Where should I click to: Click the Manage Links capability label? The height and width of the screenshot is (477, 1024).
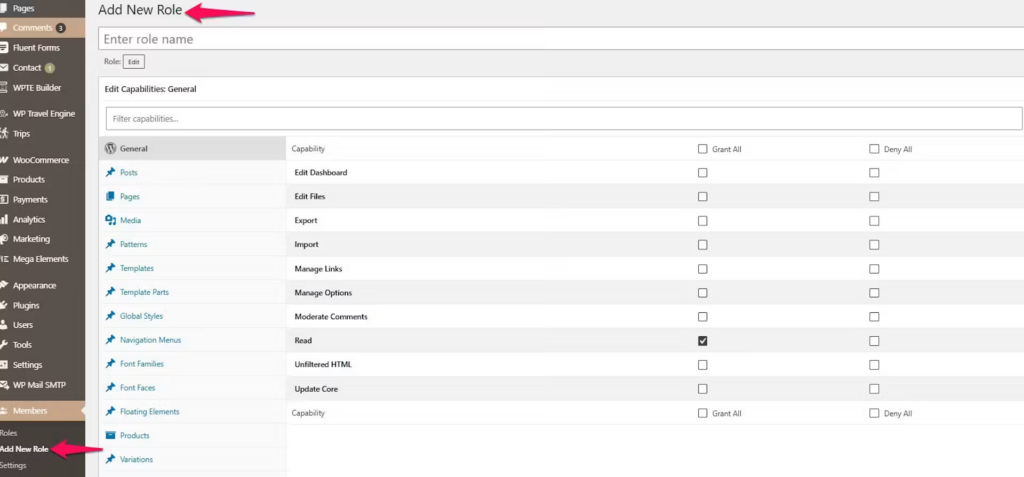(x=318, y=269)
